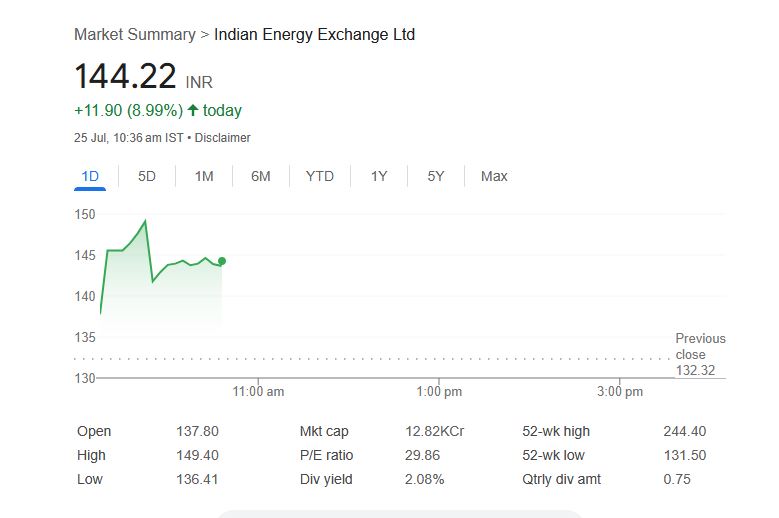Screen dimensions: 779x518
Task: Click the green current price dot on chart
Action: click(221, 261)
